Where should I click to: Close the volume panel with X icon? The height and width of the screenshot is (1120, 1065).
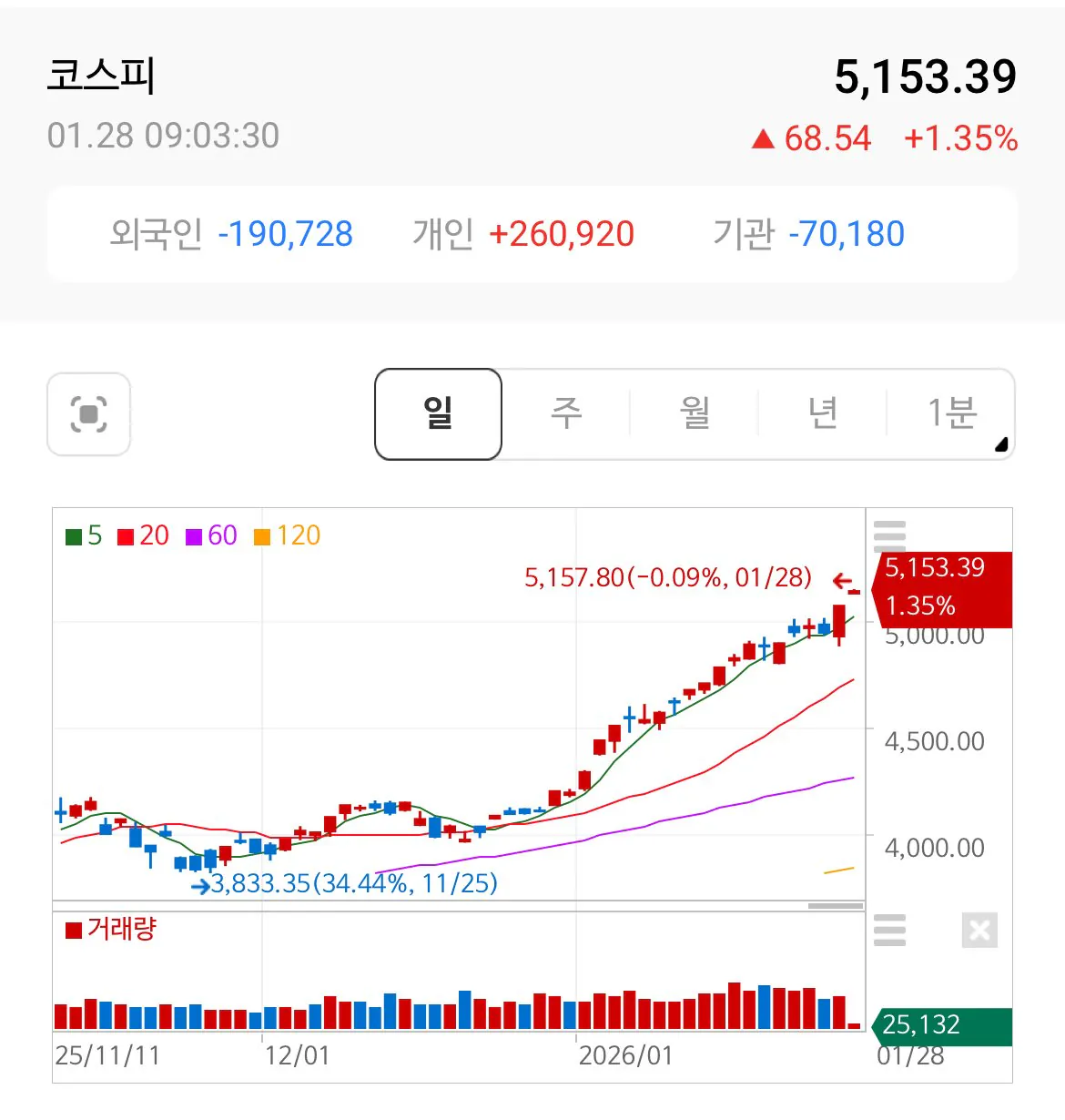click(x=979, y=930)
